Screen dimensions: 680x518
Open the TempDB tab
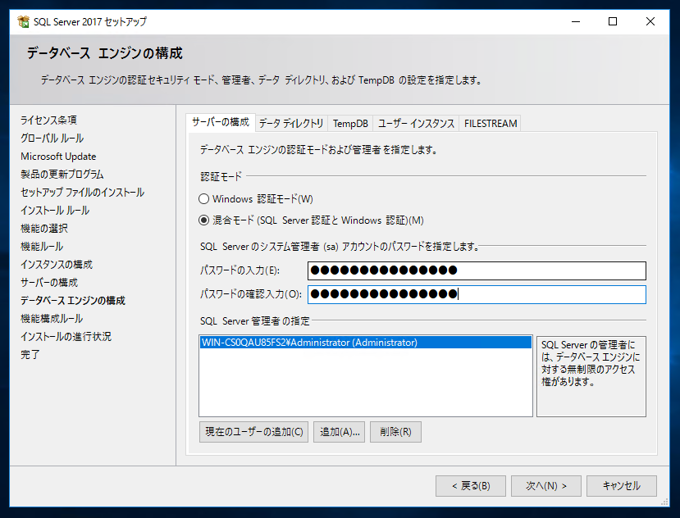350,124
